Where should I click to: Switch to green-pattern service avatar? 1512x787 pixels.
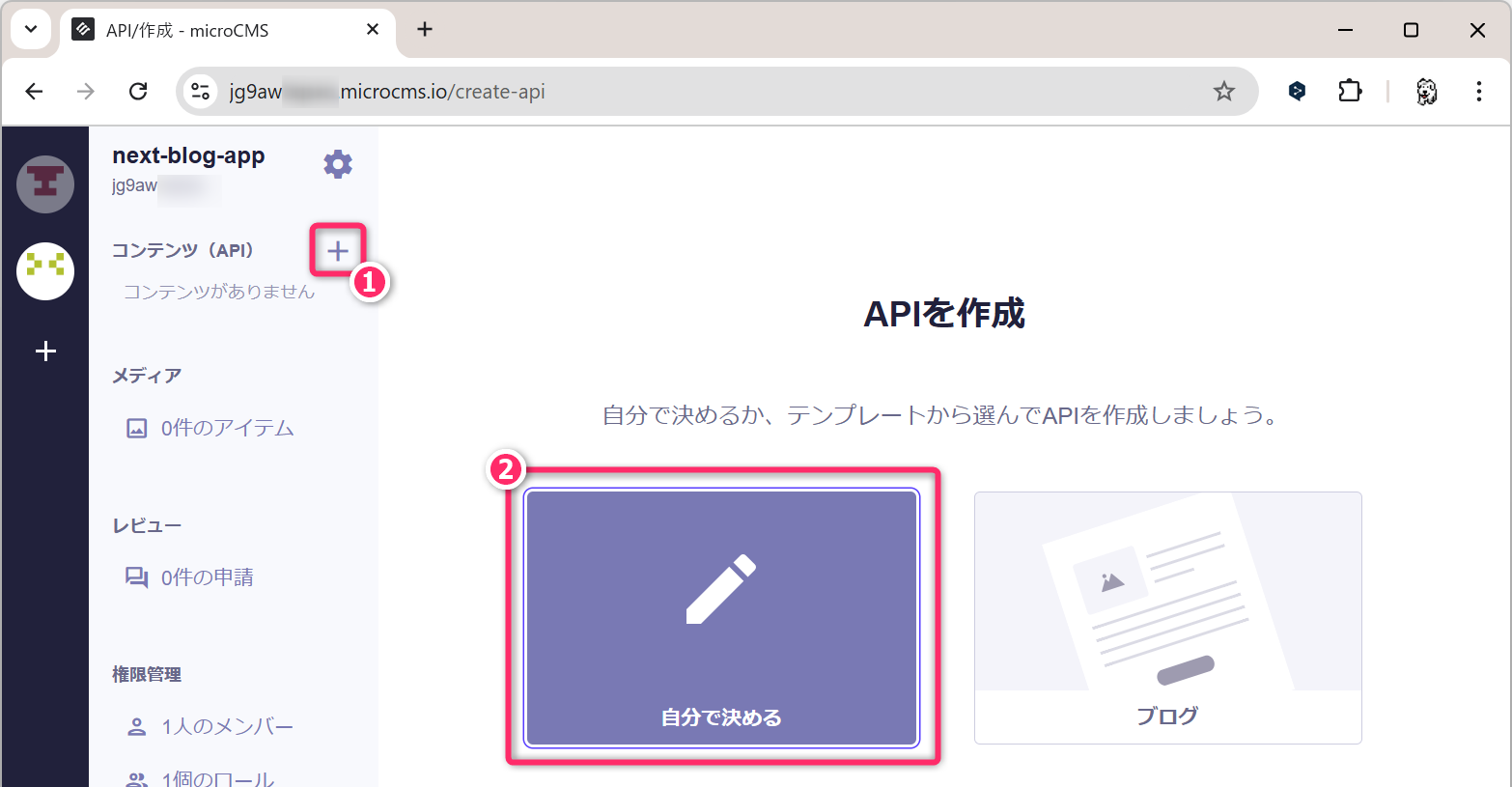click(x=45, y=270)
